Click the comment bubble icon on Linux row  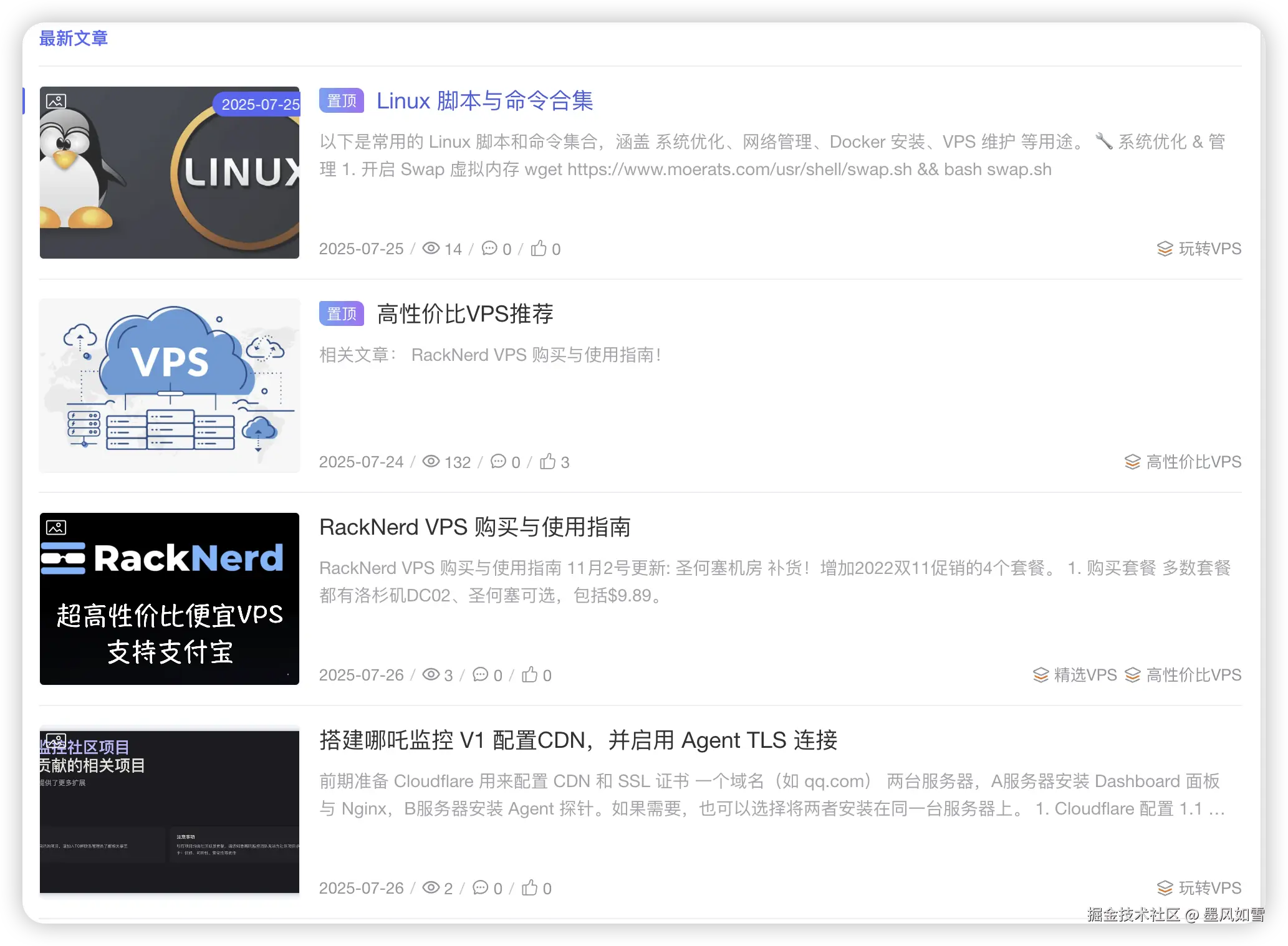489,248
